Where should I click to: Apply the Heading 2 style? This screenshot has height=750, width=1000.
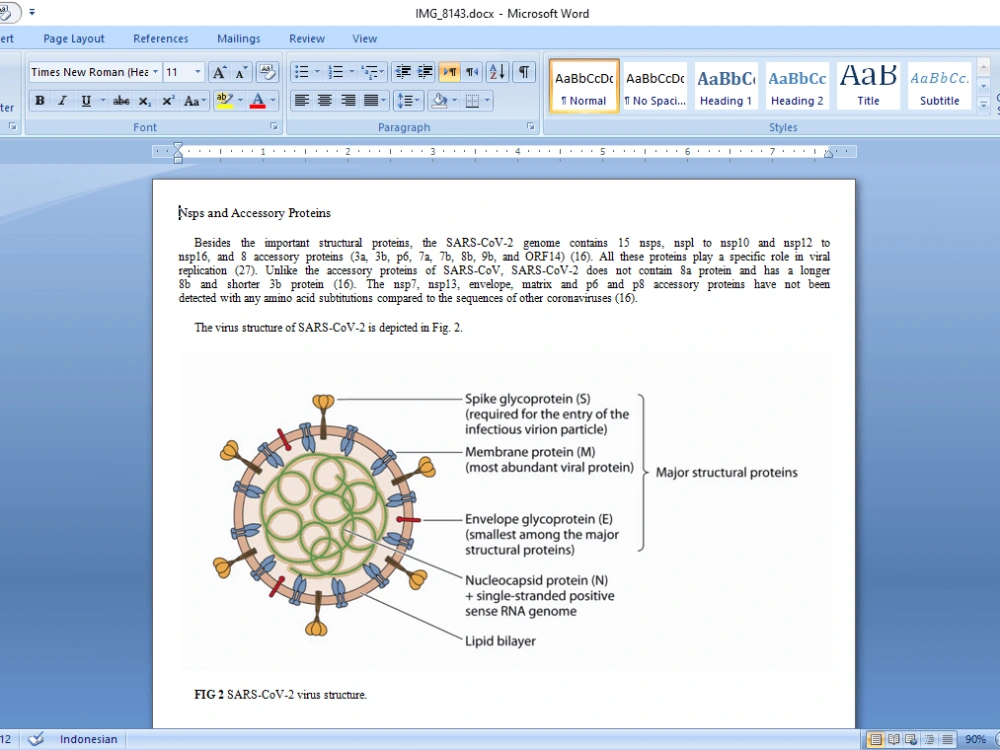click(x=797, y=87)
